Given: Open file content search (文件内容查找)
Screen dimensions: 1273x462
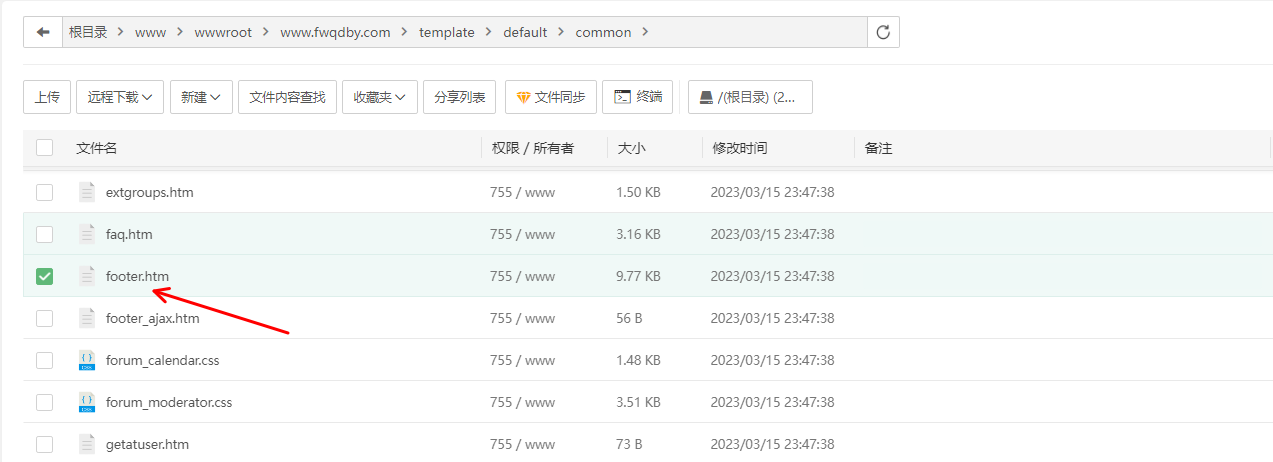Looking at the screenshot, I should click(287, 97).
